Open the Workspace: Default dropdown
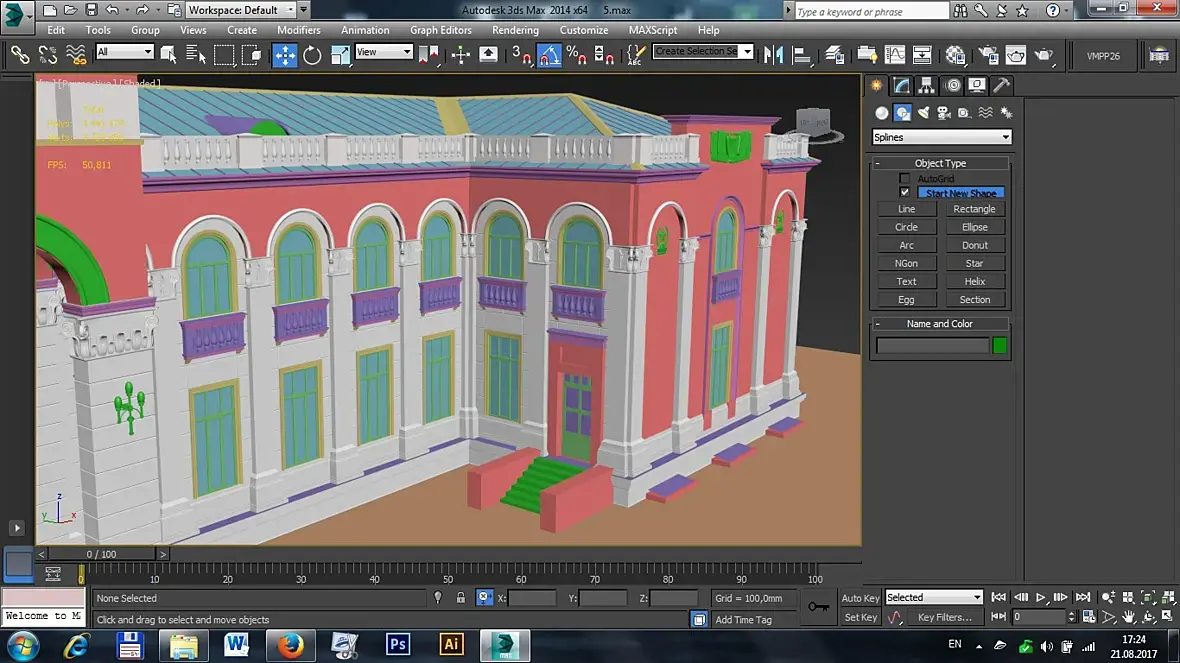Viewport: 1180px width, 663px height. pos(241,10)
